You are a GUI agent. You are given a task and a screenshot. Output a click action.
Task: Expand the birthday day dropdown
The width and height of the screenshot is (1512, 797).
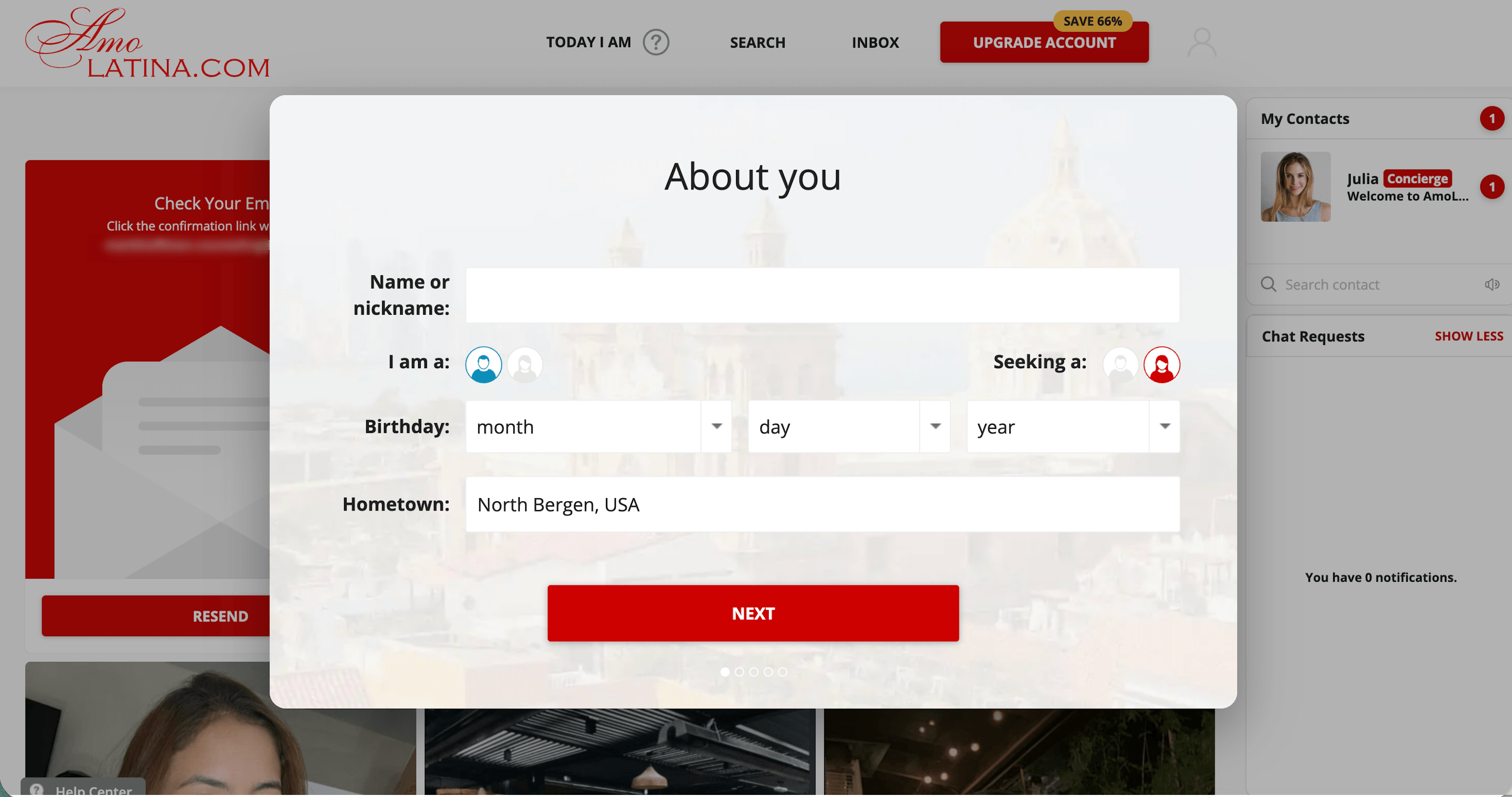tap(849, 427)
